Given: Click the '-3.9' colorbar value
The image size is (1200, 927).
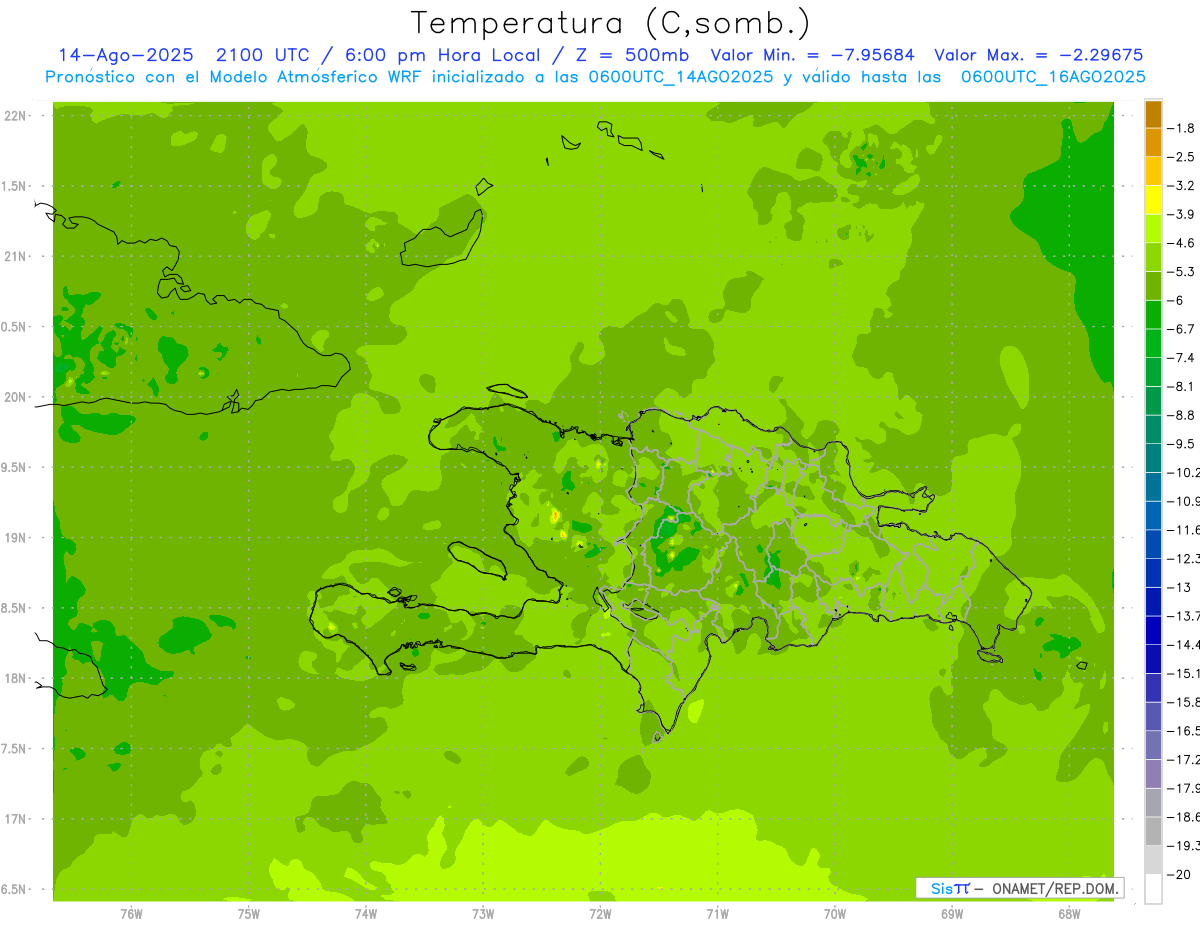Looking at the screenshot, I should (1182, 214).
